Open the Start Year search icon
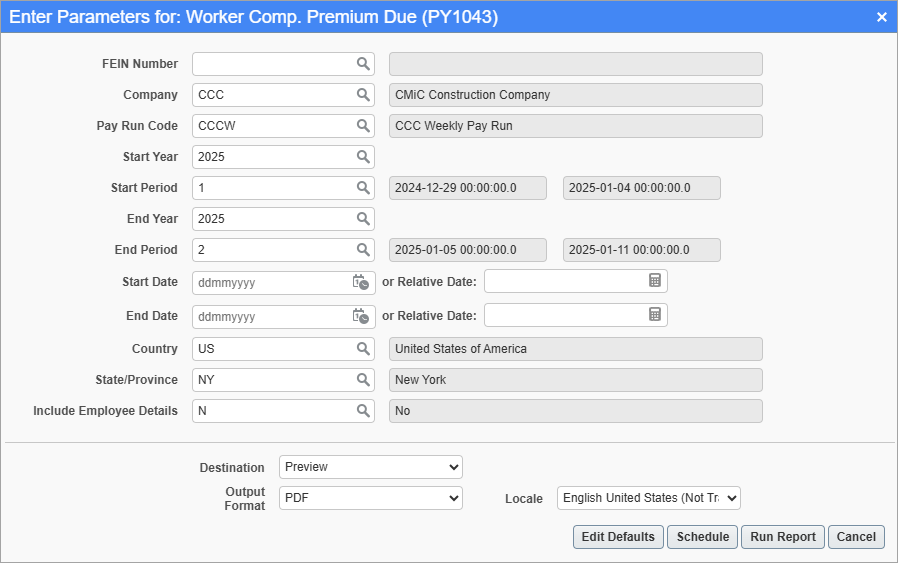The width and height of the screenshot is (898, 563). (363, 157)
